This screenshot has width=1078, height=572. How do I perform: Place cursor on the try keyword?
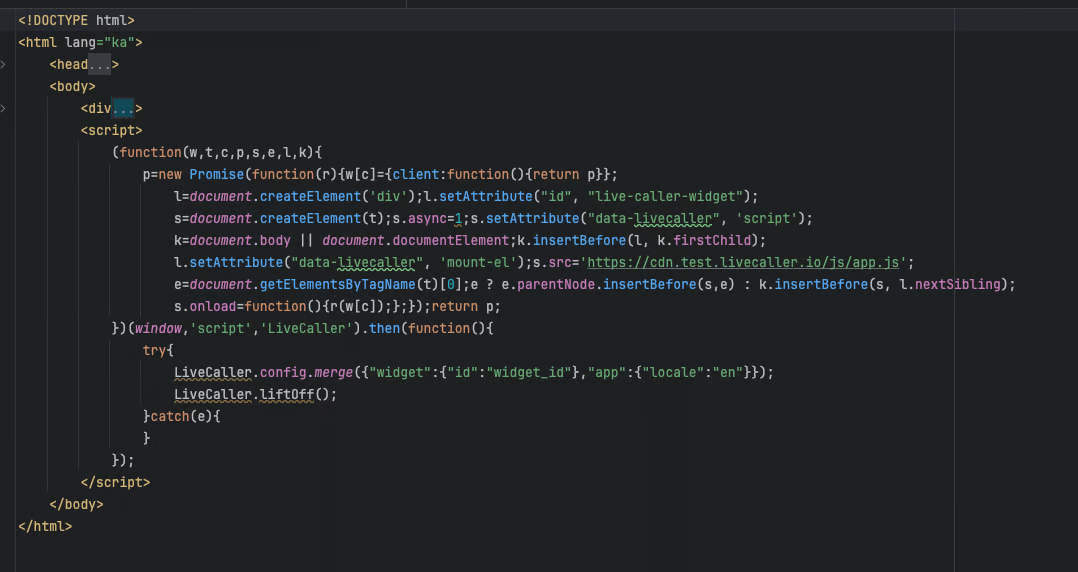(158, 350)
